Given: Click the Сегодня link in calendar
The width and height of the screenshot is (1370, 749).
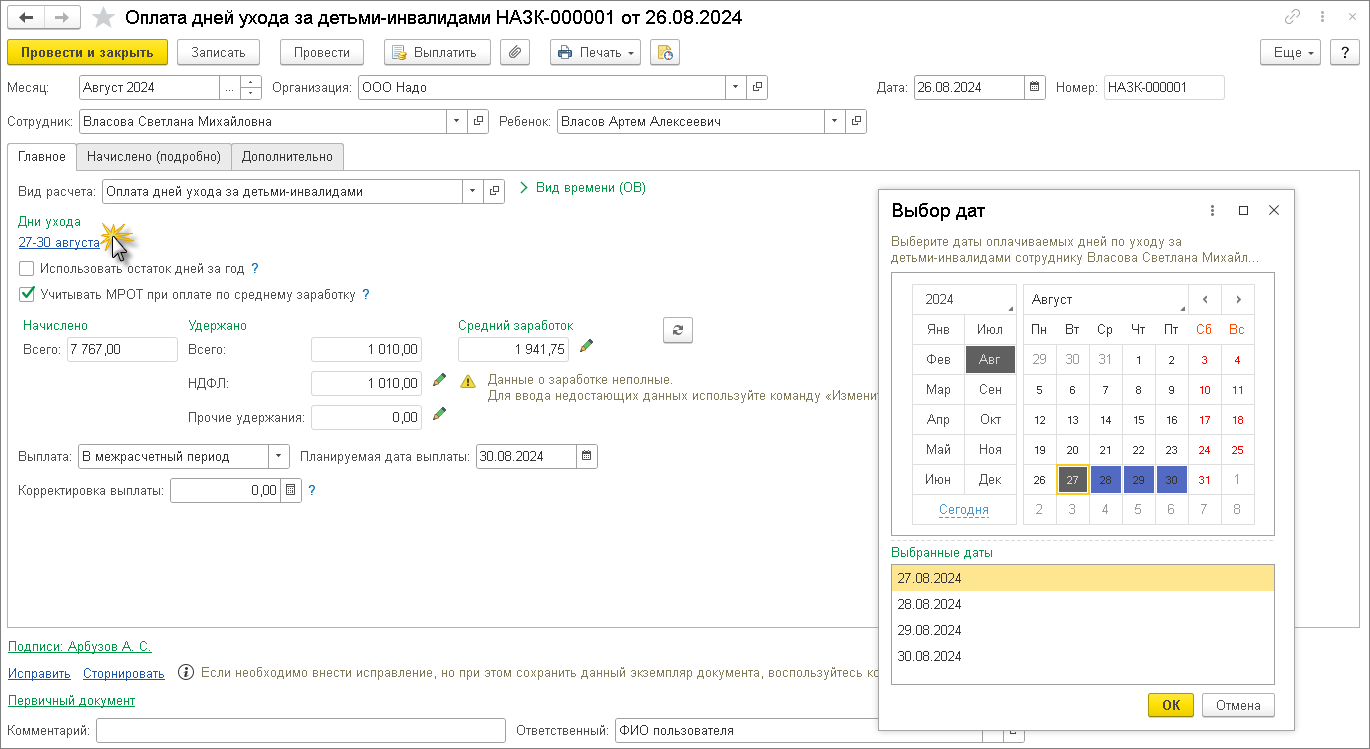Looking at the screenshot, I should pyautogui.click(x=964, y=509).
